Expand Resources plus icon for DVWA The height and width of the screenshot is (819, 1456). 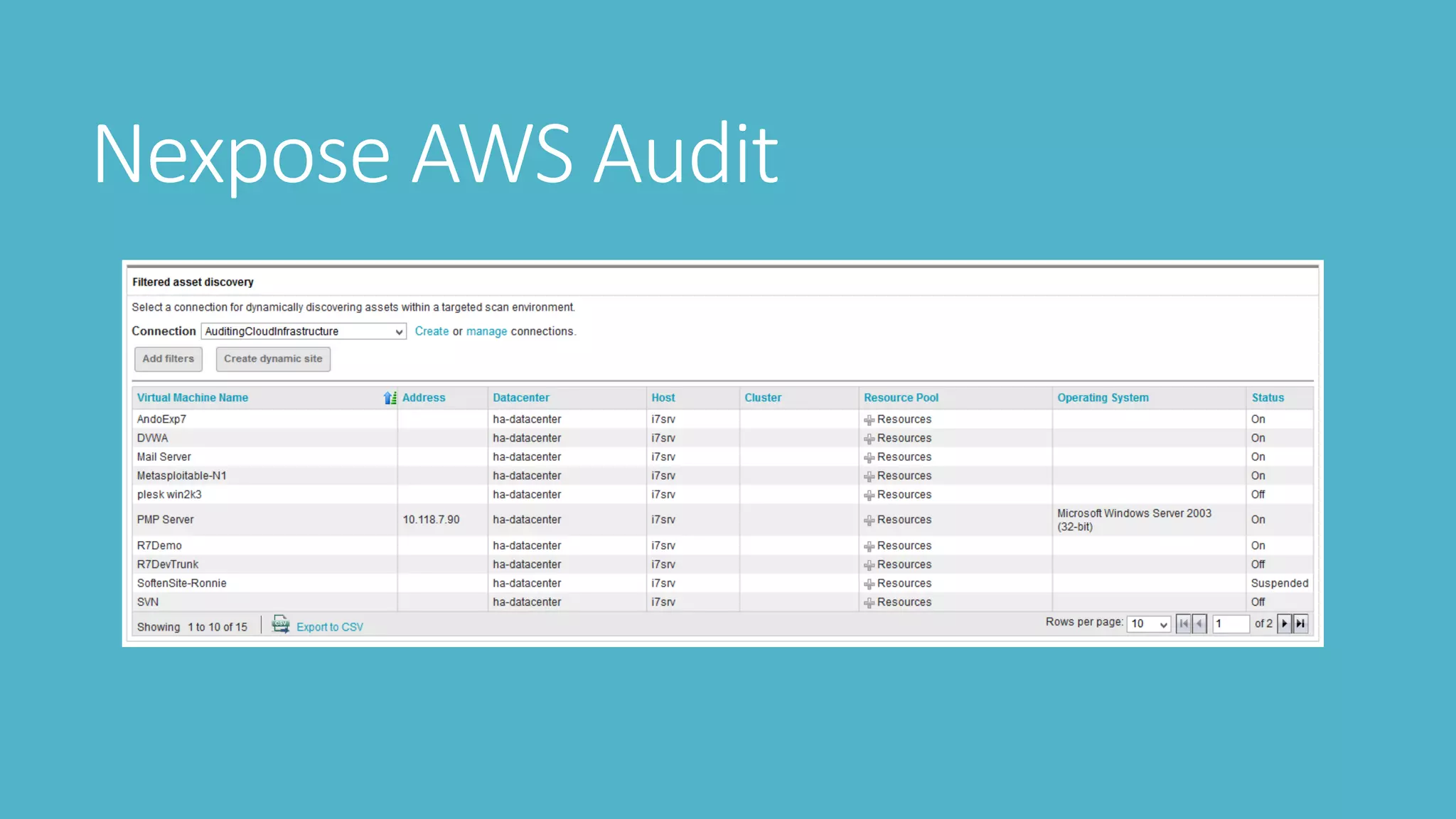(869, 439)
